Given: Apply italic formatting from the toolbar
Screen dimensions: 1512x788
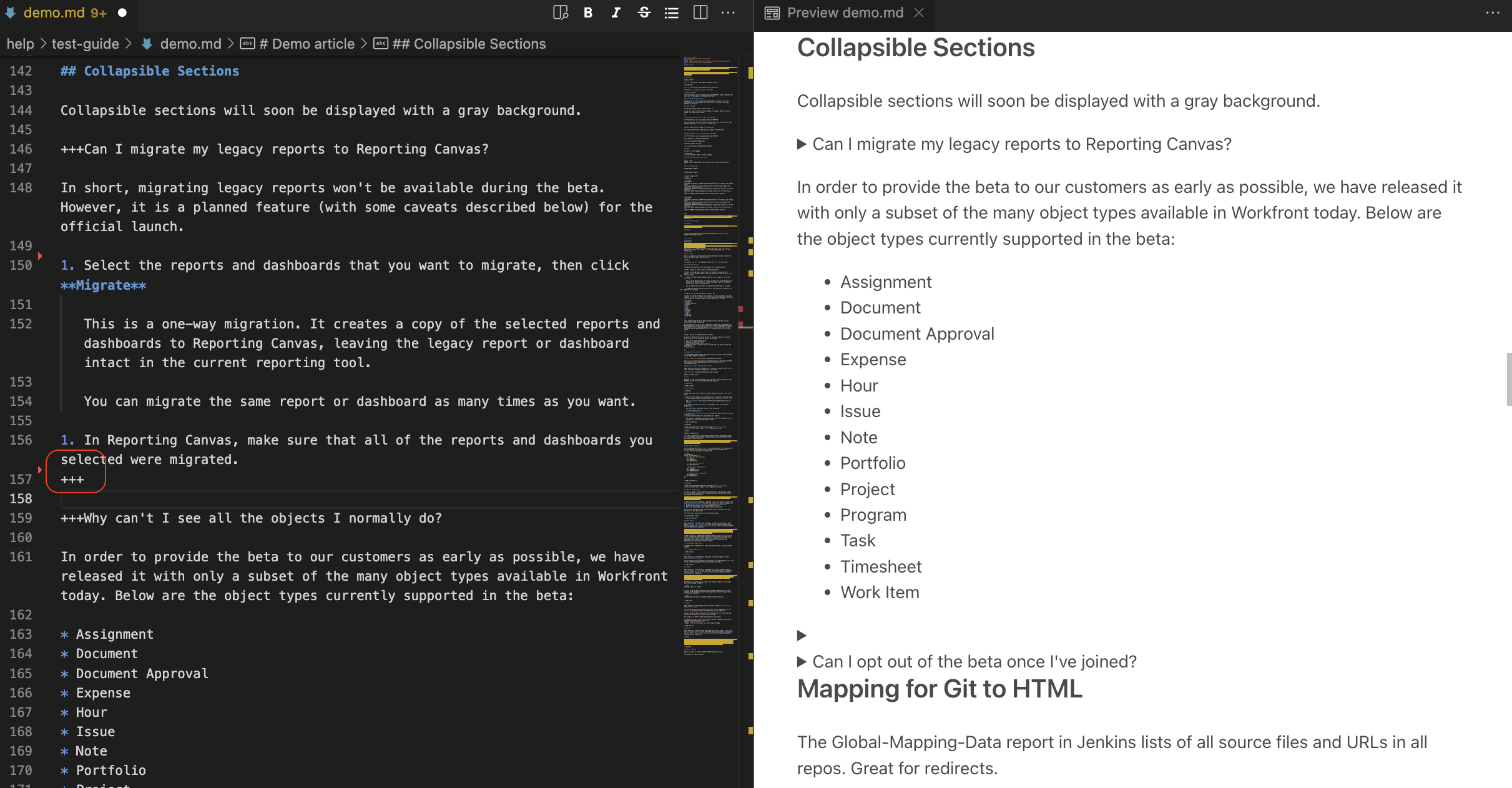Looking at the screenshot, I should click(615, 12).
